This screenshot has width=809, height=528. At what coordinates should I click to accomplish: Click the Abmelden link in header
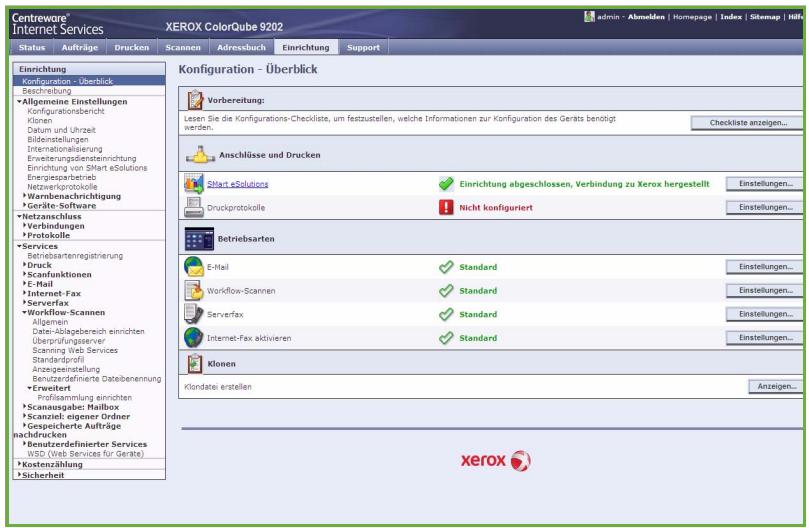point(646,17)
